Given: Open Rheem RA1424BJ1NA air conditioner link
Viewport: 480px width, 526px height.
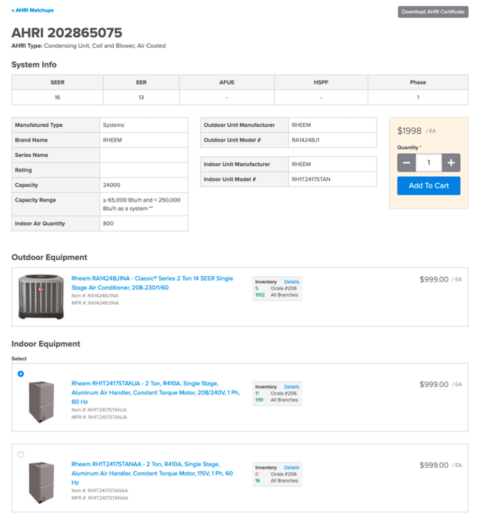Looking at the screenshot, I should click(x=152, y=283).
